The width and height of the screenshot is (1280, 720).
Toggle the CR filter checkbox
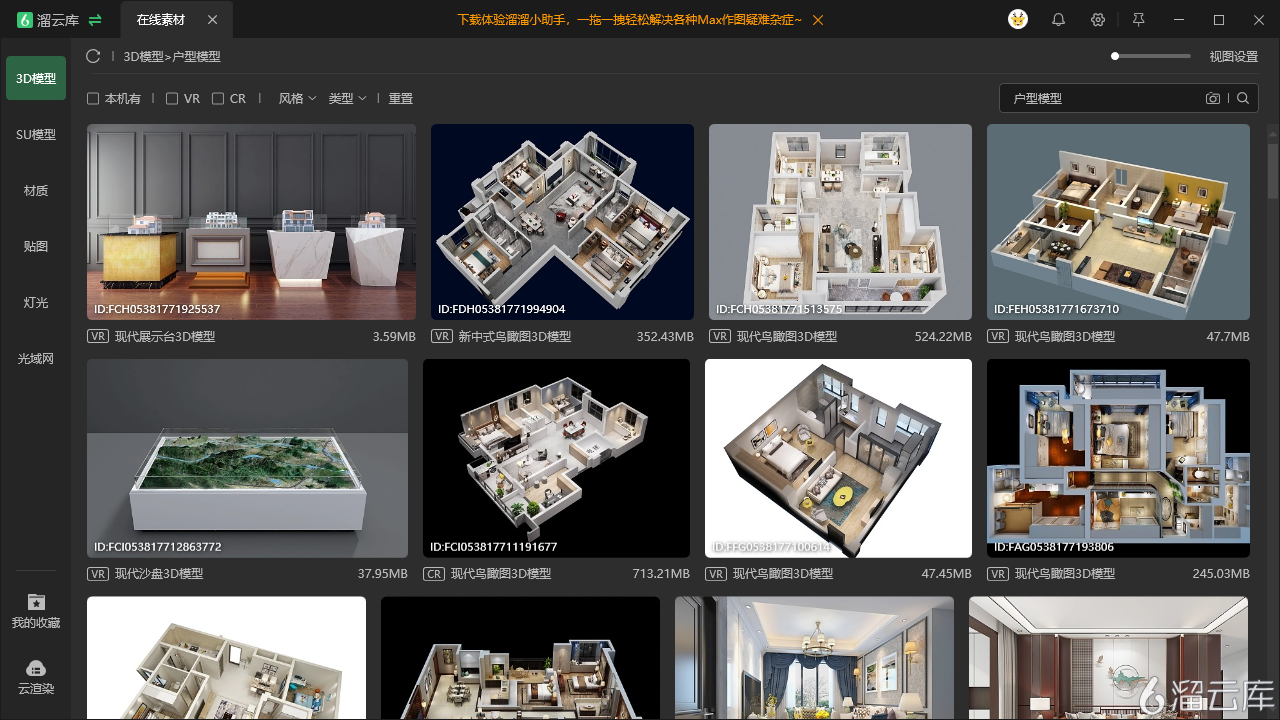[218, 99]
